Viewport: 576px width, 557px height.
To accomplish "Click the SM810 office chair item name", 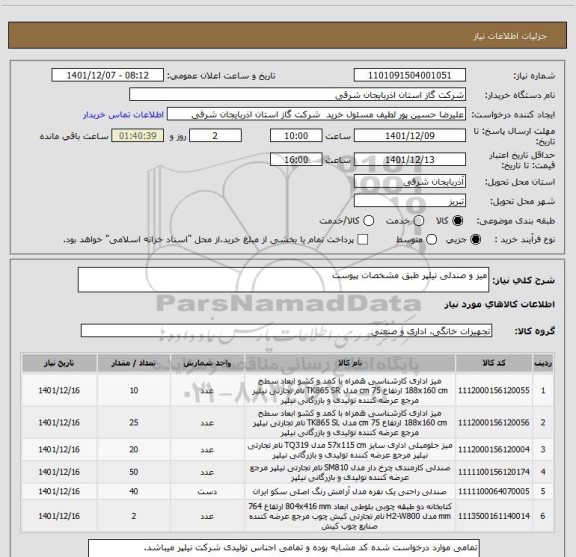I will [350, 472].
